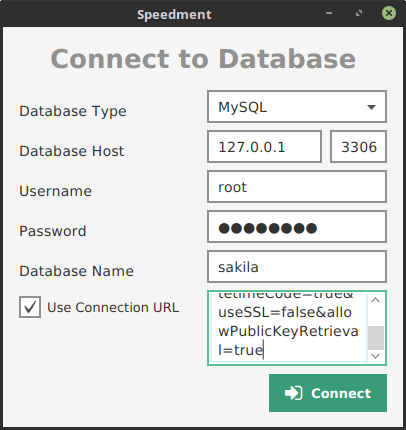This screenshot has width=406, height=430.
Task: Open the MySQL database type dropdown
Action: pos(297,107)
